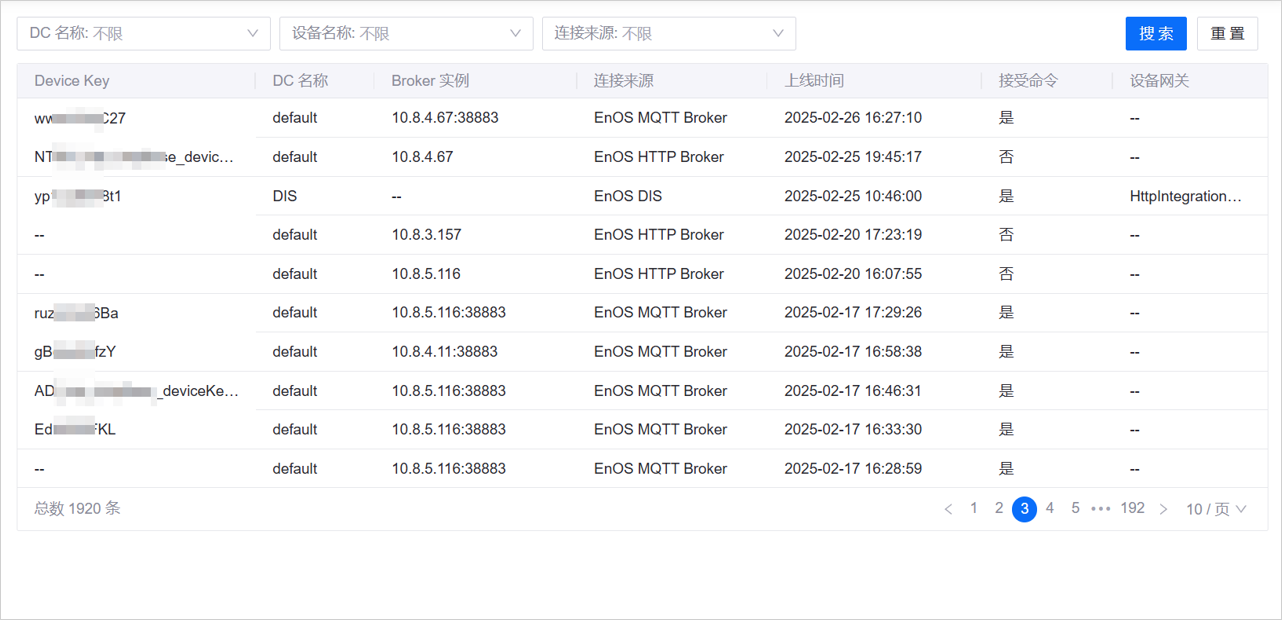This screenshot has height=620, width=1282.
Task: Navigate to page 5
Action: coord(1075,508)
